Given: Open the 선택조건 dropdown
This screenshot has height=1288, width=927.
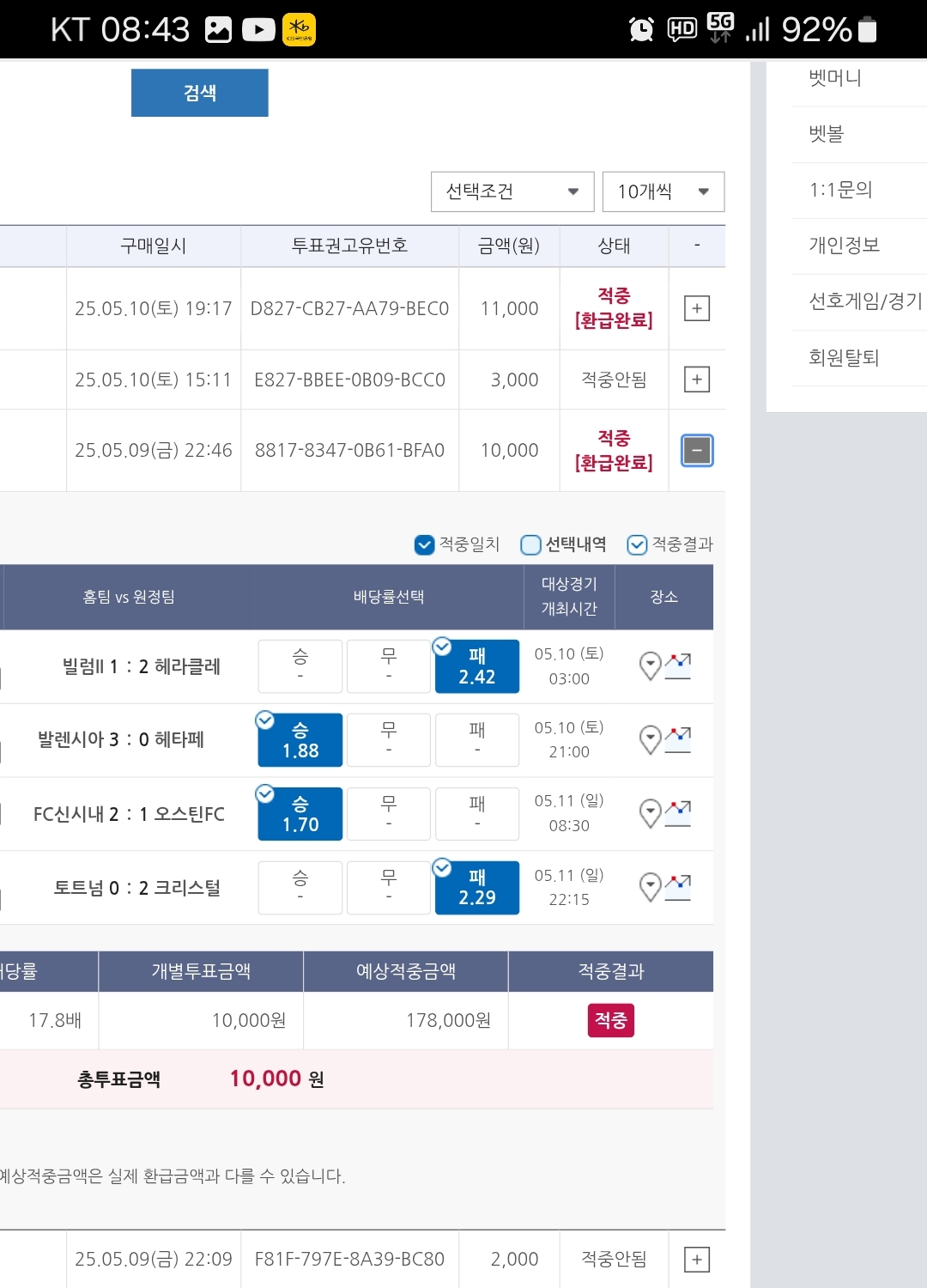Looking at the screenshot, I should click(x=512, y=191).
